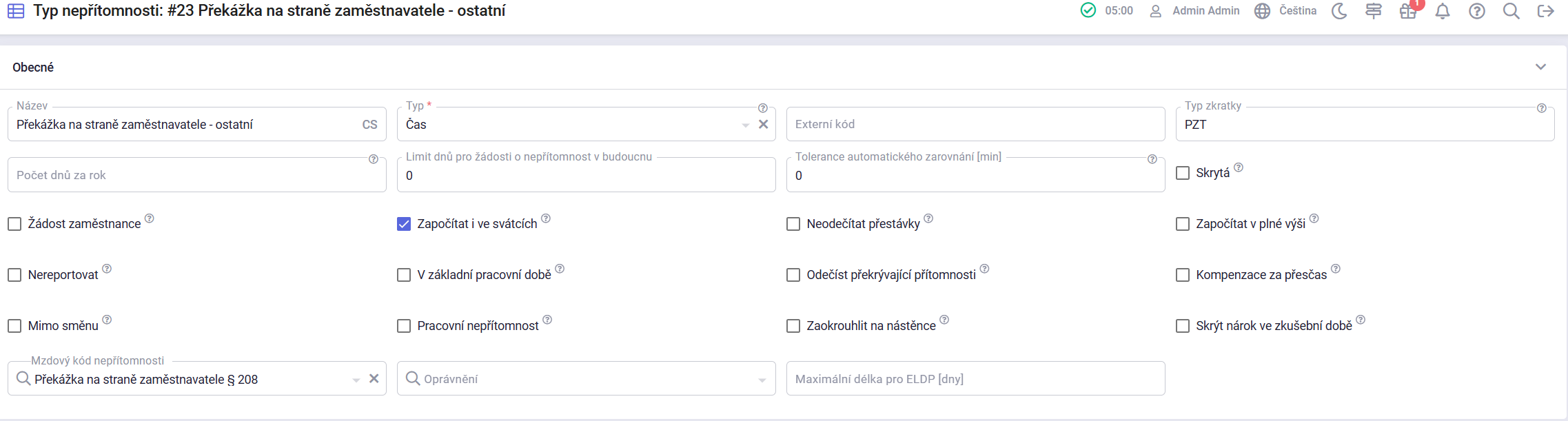
Task: Clear the Typ field with X icon
Action: point(763,125)
